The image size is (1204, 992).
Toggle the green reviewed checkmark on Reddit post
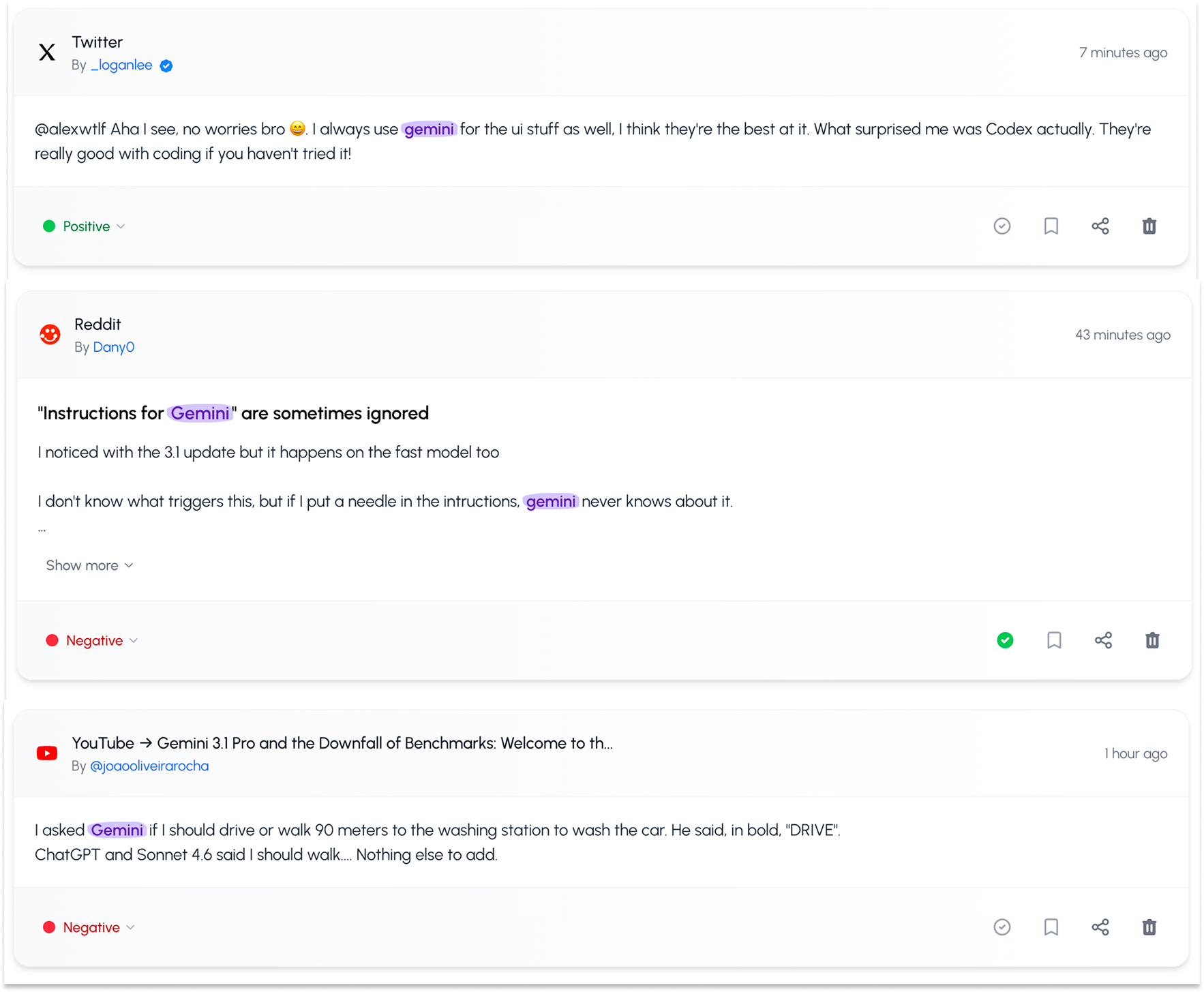pos(1004,640)
